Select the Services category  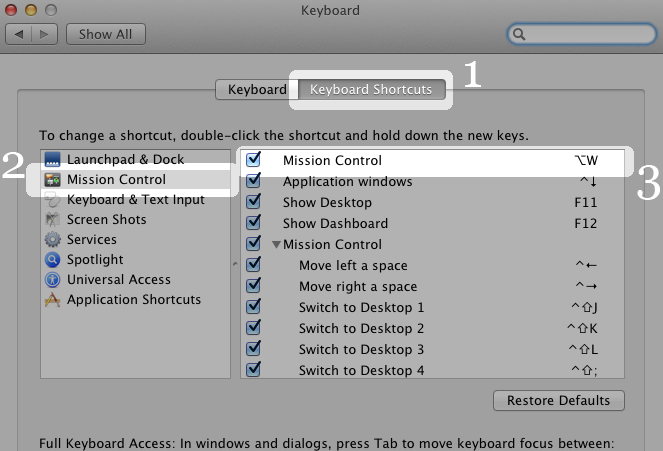(x=135, y=239)
